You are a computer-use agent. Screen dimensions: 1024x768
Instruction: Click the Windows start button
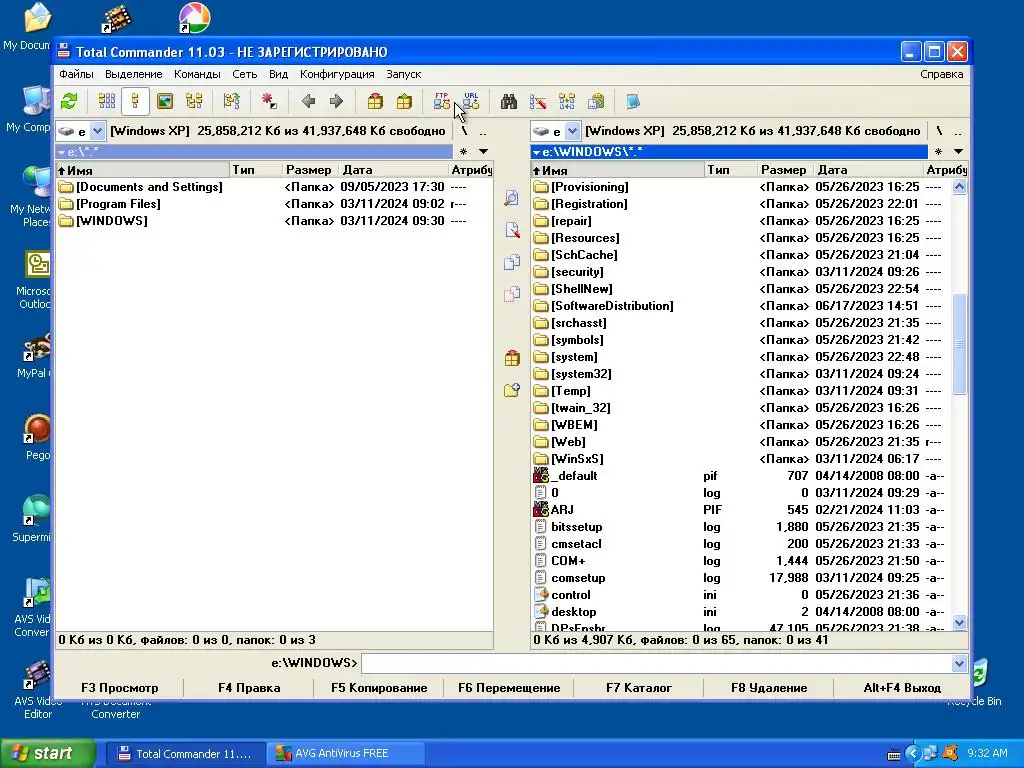(48, 753)
